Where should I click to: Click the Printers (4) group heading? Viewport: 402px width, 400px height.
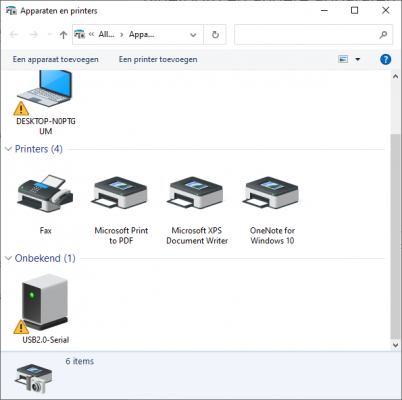pos(39,149)
